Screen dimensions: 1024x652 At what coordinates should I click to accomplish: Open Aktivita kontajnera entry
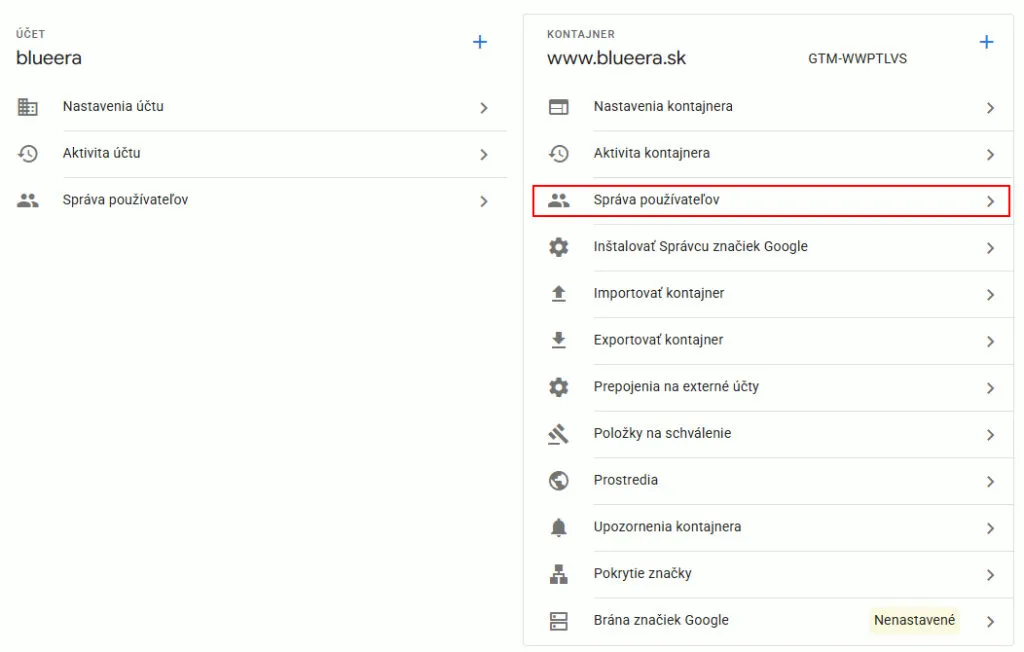point(651,153)
